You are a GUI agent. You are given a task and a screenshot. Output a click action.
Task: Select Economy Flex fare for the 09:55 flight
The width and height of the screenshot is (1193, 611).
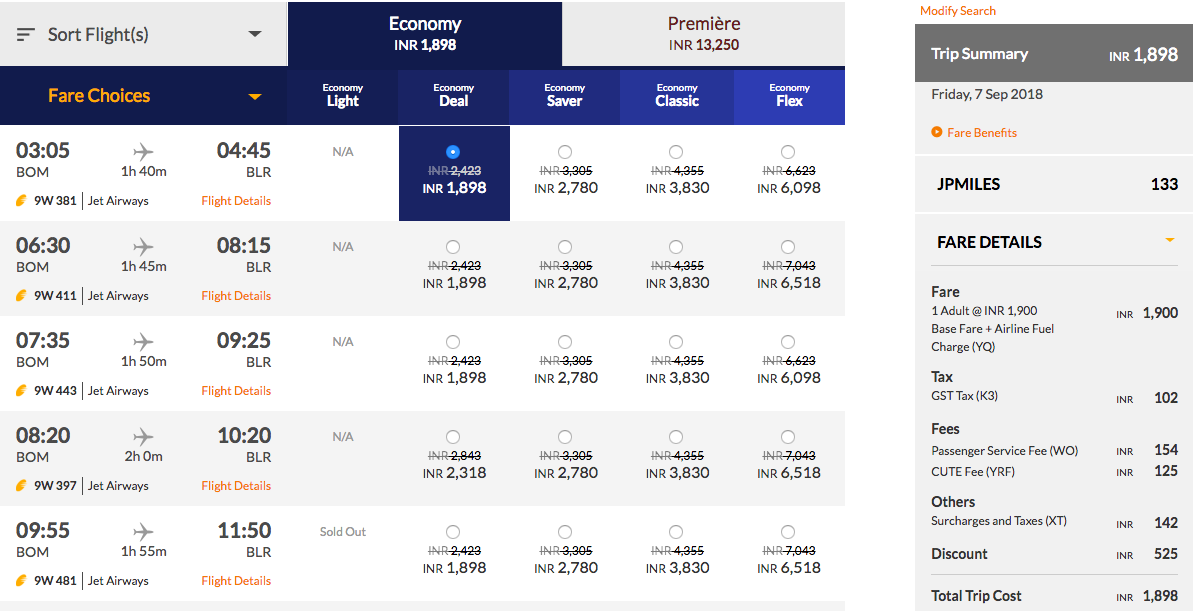tap(787, 531)
